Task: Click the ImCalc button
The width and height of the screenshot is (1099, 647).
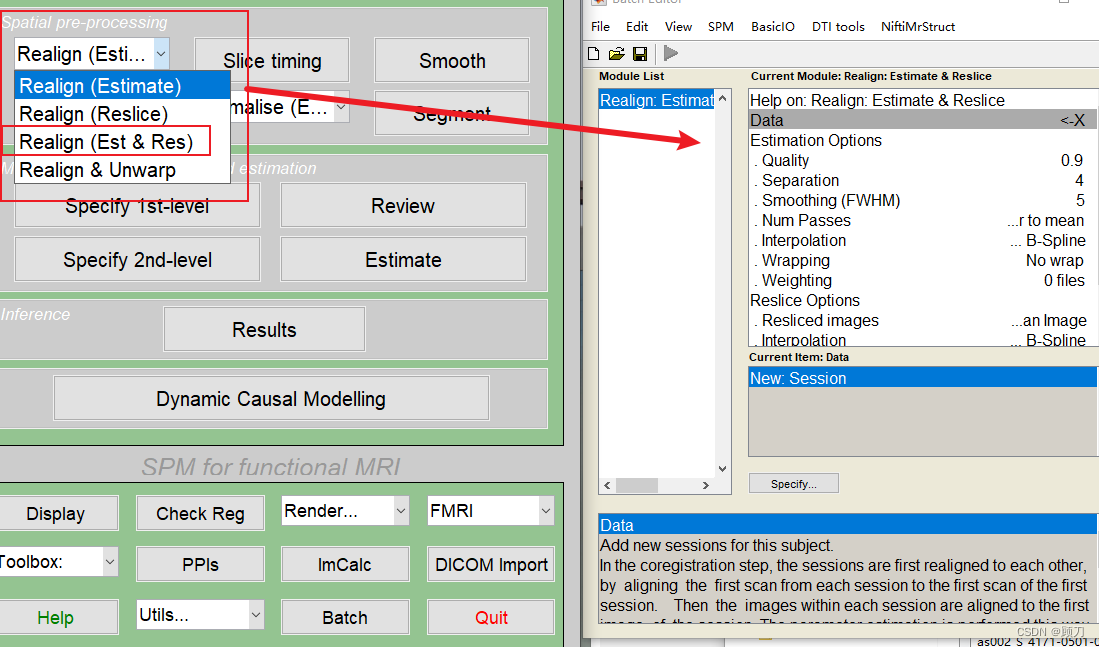Action: coord(345,564)
